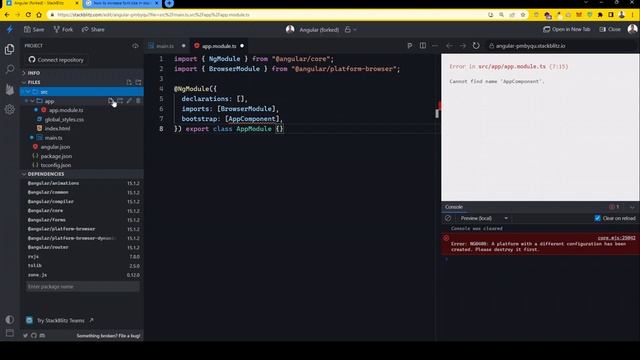Open the Project files sidebar icon
Image resolution: width=640 pixels, height=360 pixels.
tap(9, 49)
